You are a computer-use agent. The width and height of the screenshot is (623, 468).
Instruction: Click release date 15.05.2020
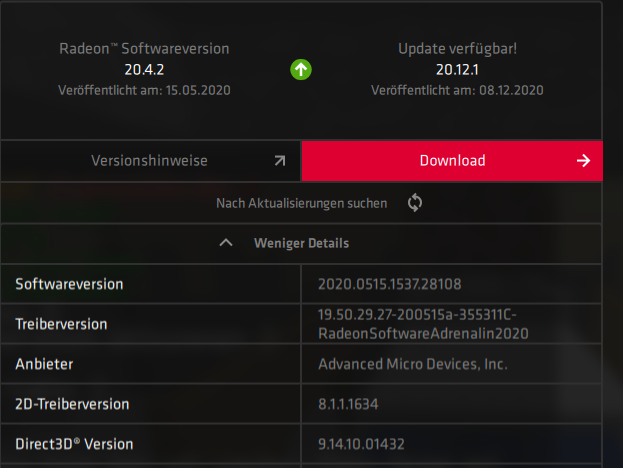(x=198, y=91)
